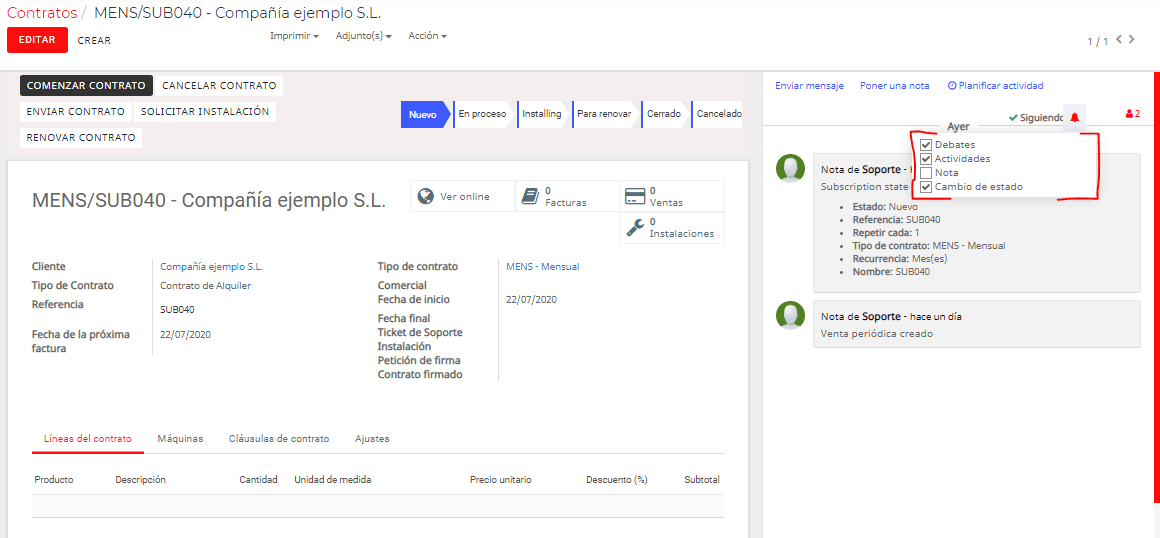Click the Producto column header
Screen dimensions: 1160x538
(54, 480)
